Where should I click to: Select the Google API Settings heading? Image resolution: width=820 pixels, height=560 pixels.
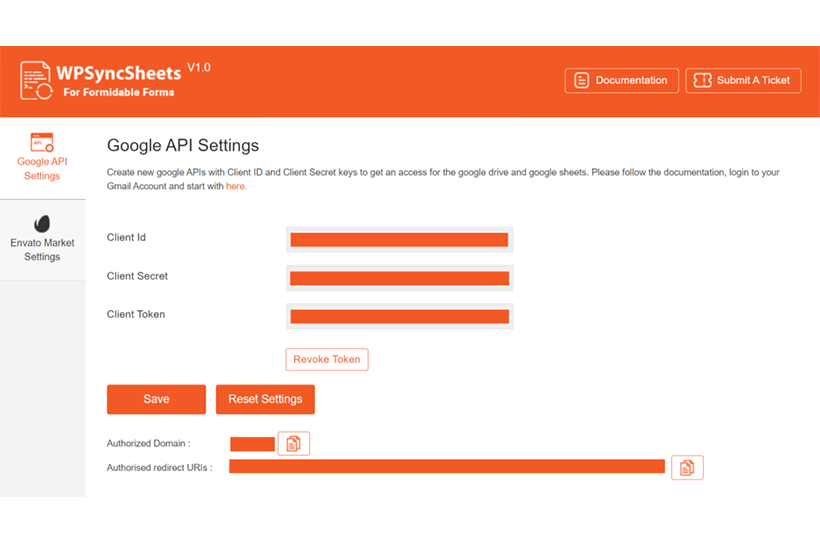pyautogui.click(x=183, y=145)
